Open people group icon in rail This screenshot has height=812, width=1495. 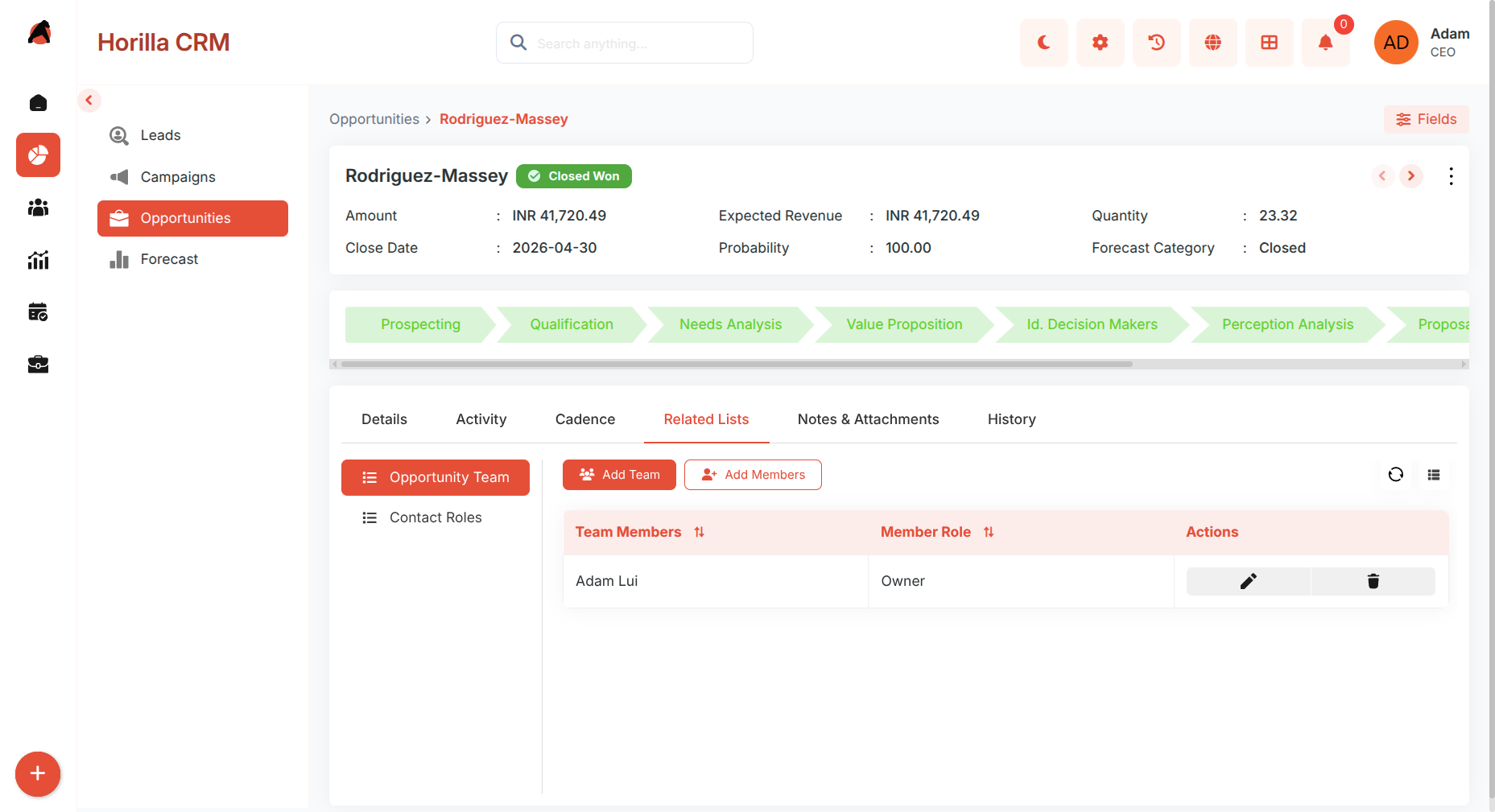(x=38, y=208)
